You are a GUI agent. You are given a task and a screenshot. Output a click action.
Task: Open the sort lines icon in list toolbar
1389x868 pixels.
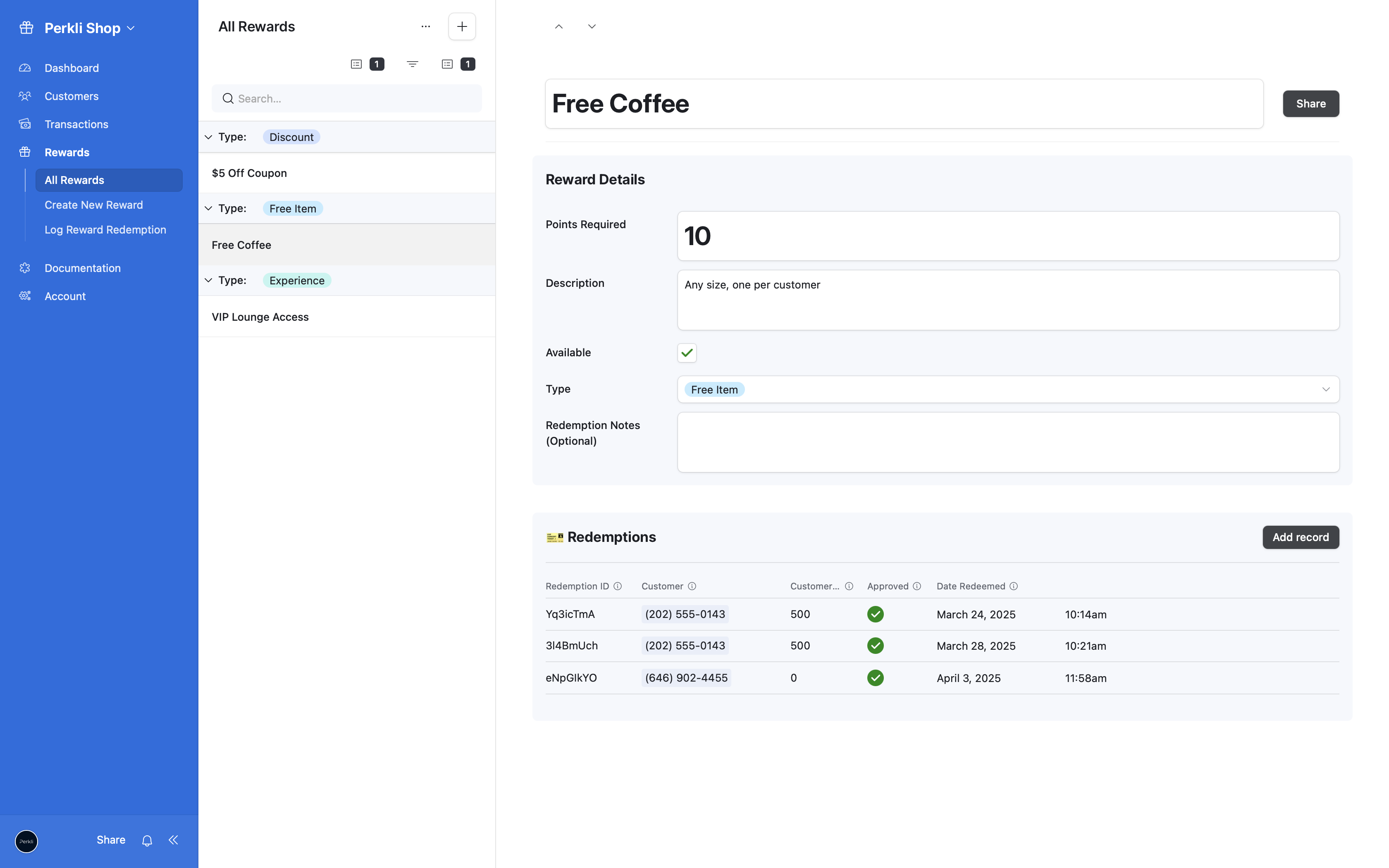tap(412, 64)
